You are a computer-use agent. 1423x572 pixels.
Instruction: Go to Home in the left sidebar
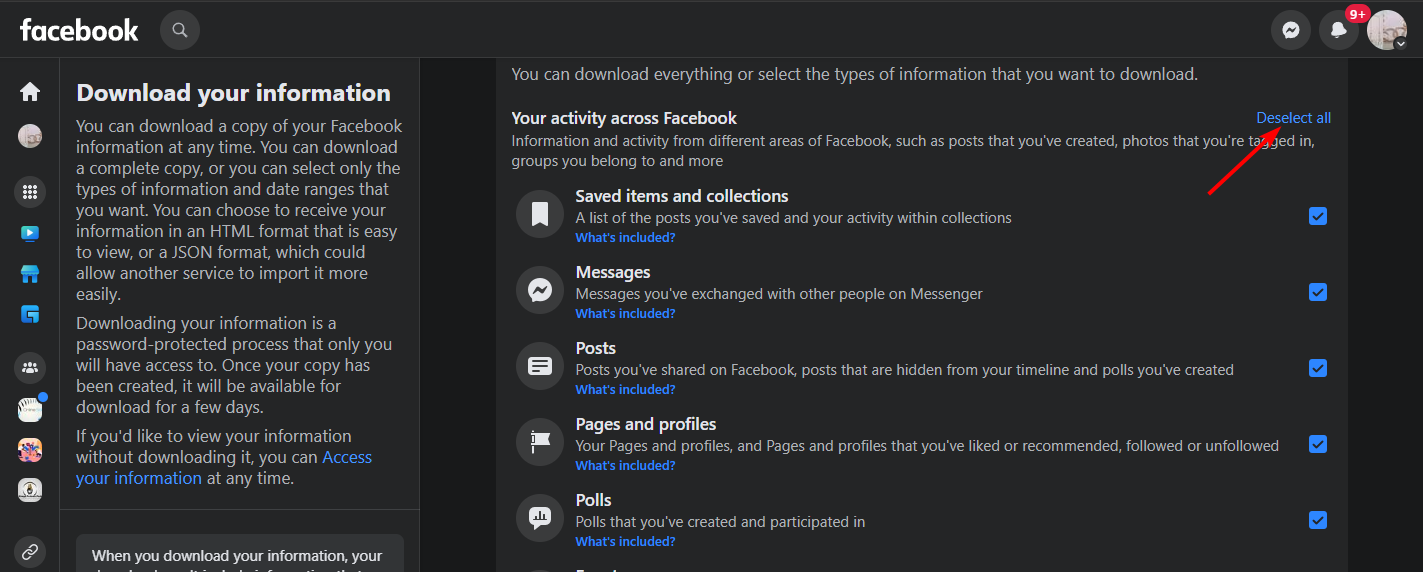click(x=30, y=92)
